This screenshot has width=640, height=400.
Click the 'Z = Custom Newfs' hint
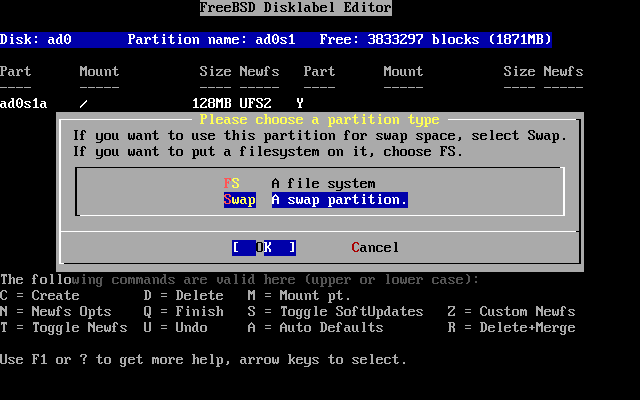(x=511, y=312)
